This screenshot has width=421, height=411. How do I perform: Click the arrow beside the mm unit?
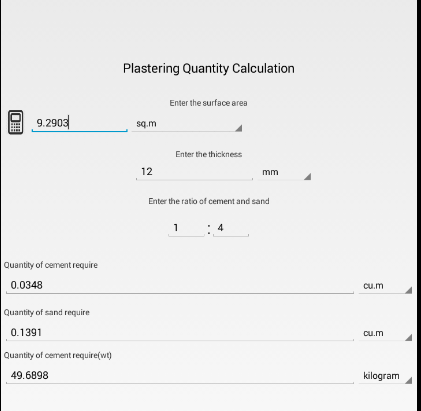coord(307,176)
